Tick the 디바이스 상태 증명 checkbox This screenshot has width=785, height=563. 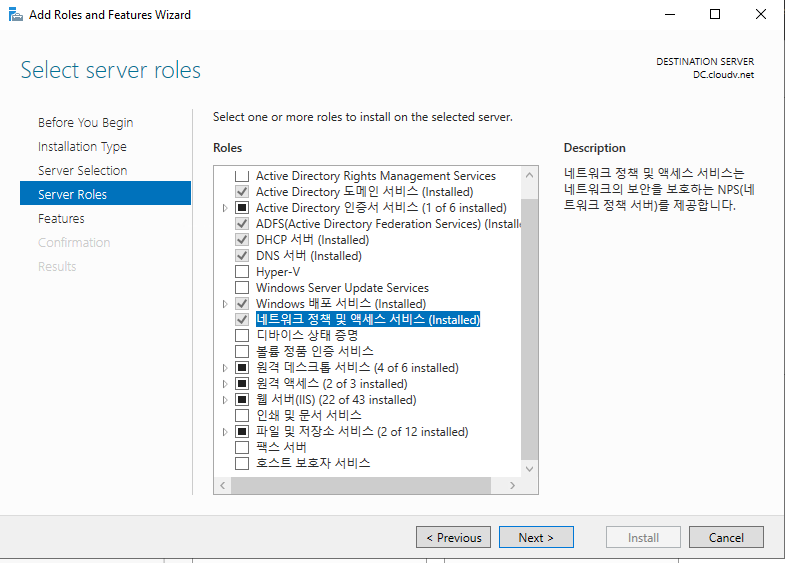242,335
